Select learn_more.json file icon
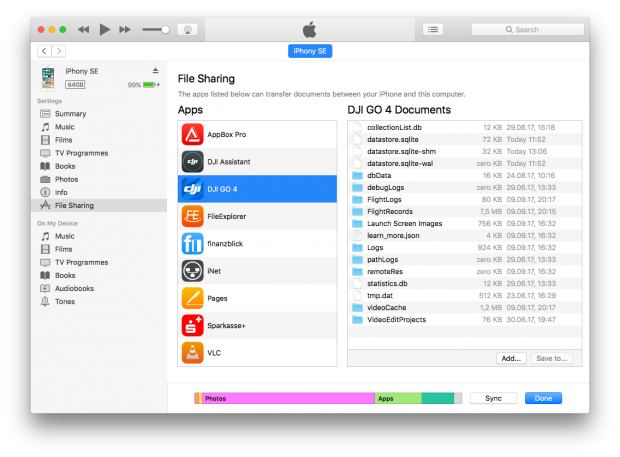The height and width of the screenshot is (457, 620). coord(357,235)
